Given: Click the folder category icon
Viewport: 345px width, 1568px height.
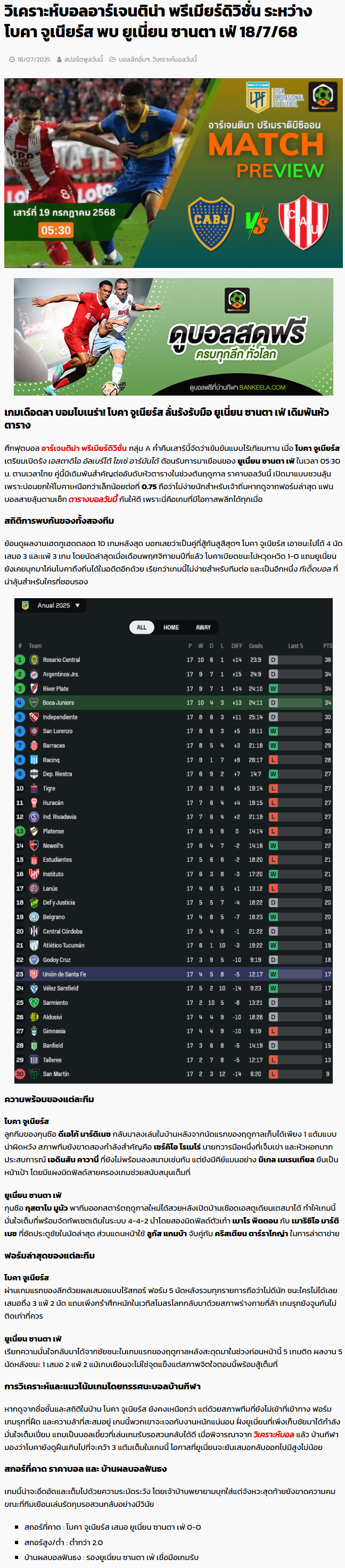Looking at the screenshot, I should point(113,60).
